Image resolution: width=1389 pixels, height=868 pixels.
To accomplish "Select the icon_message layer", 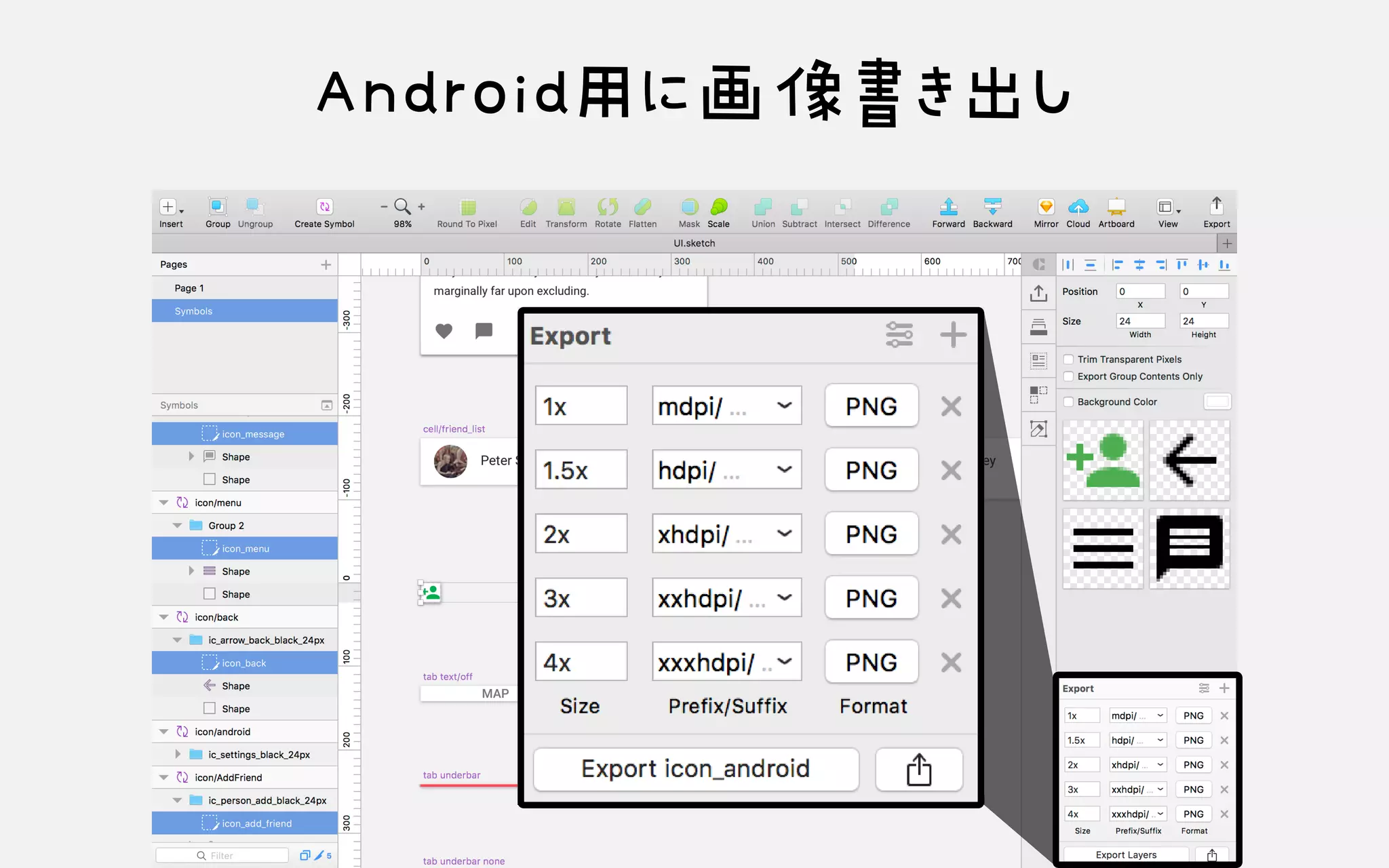I will [x=245, y=434].
